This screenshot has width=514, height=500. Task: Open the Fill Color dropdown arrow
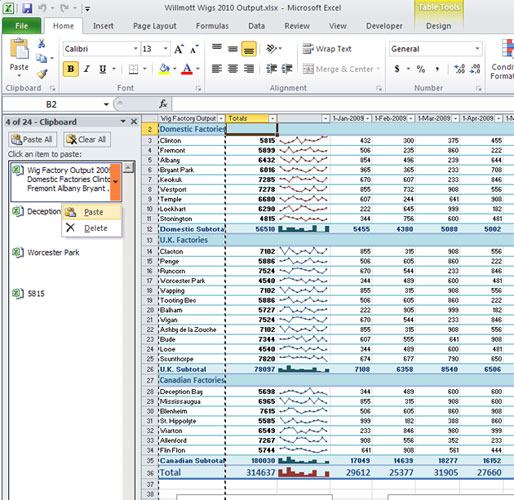(175, 69)
